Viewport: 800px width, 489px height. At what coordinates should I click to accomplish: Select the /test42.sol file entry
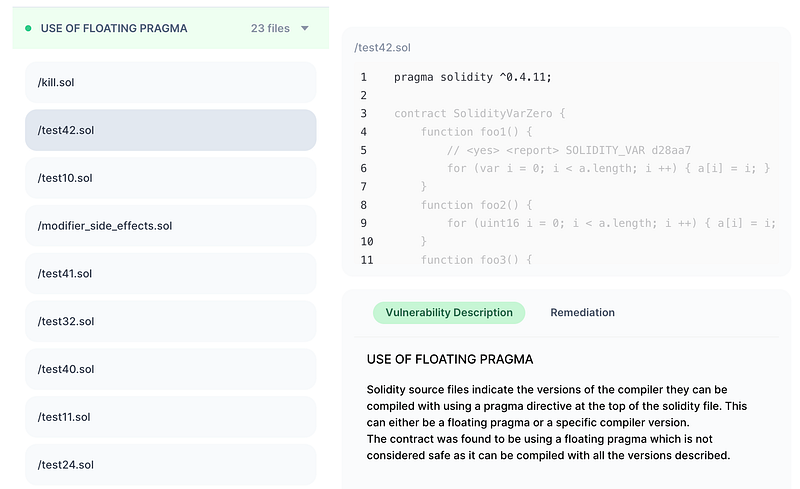[x=170, y=130]
